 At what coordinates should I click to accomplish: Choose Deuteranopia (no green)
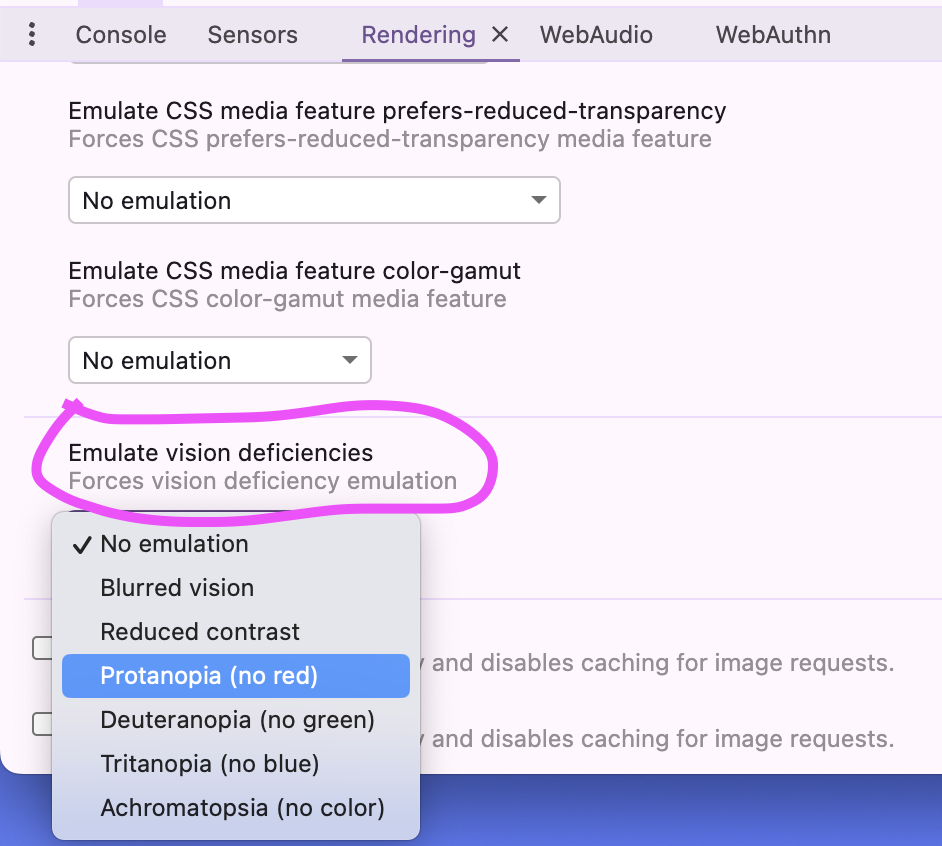pos(236,720)
